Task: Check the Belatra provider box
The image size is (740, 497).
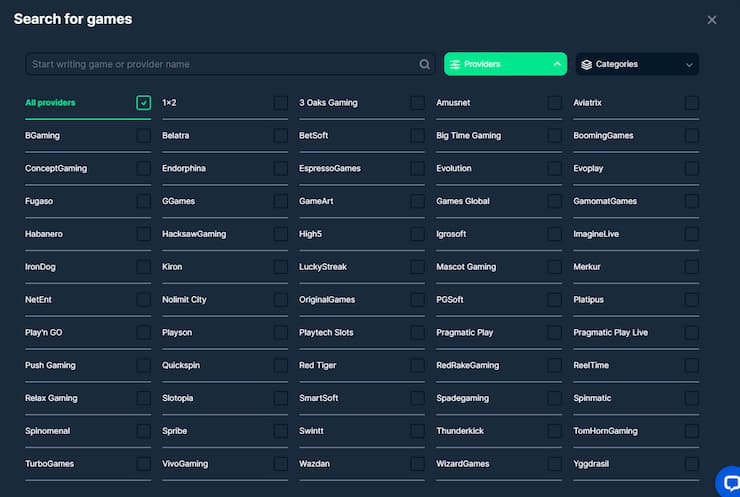Action: point(281,135)
